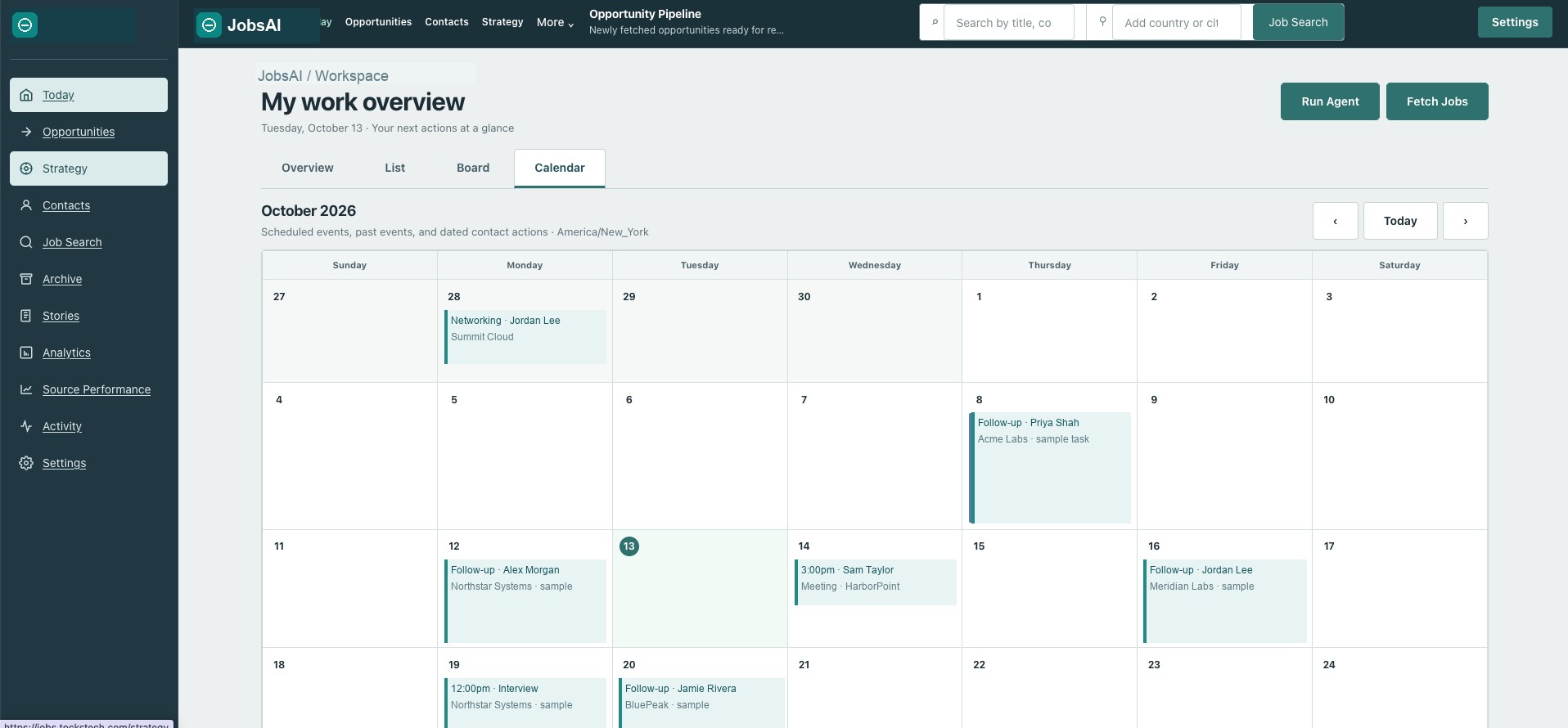Click the Fetch Jobs button
This screenshot has width=1568, height=728.
1437,101
